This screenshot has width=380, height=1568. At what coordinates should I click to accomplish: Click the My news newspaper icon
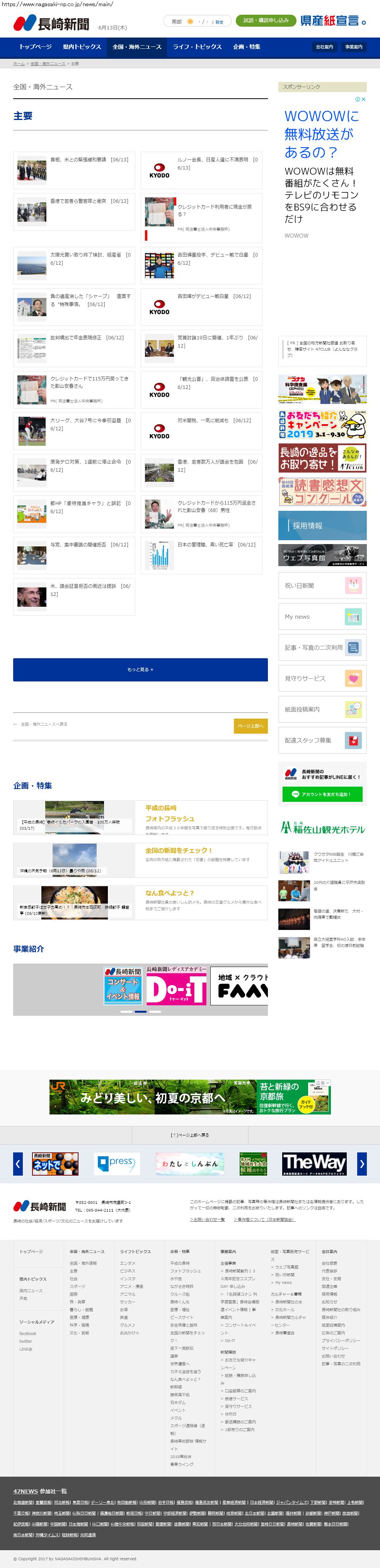(x=353, y=616)
